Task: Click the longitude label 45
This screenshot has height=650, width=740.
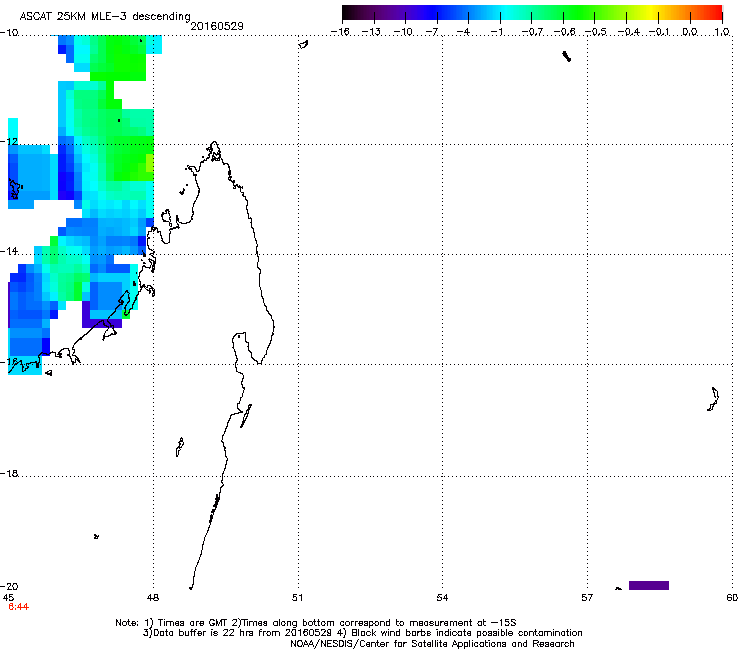Action: (x=8, y=598)
